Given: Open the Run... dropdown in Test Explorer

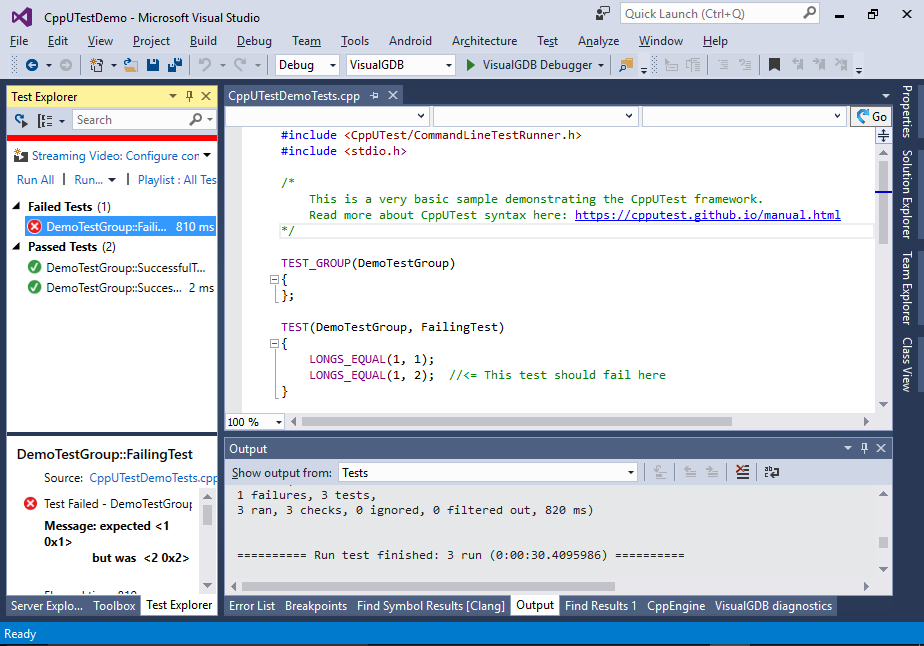Looking at the screenshot, I should pos(112,180).
